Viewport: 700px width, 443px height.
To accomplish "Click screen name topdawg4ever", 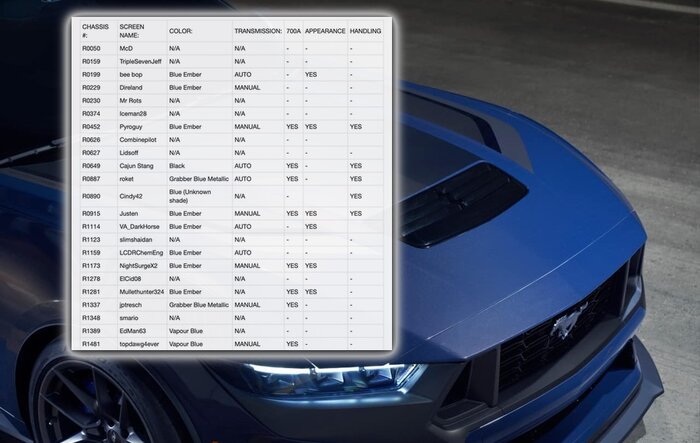I will pyautogui.click(x=141, y=343).
